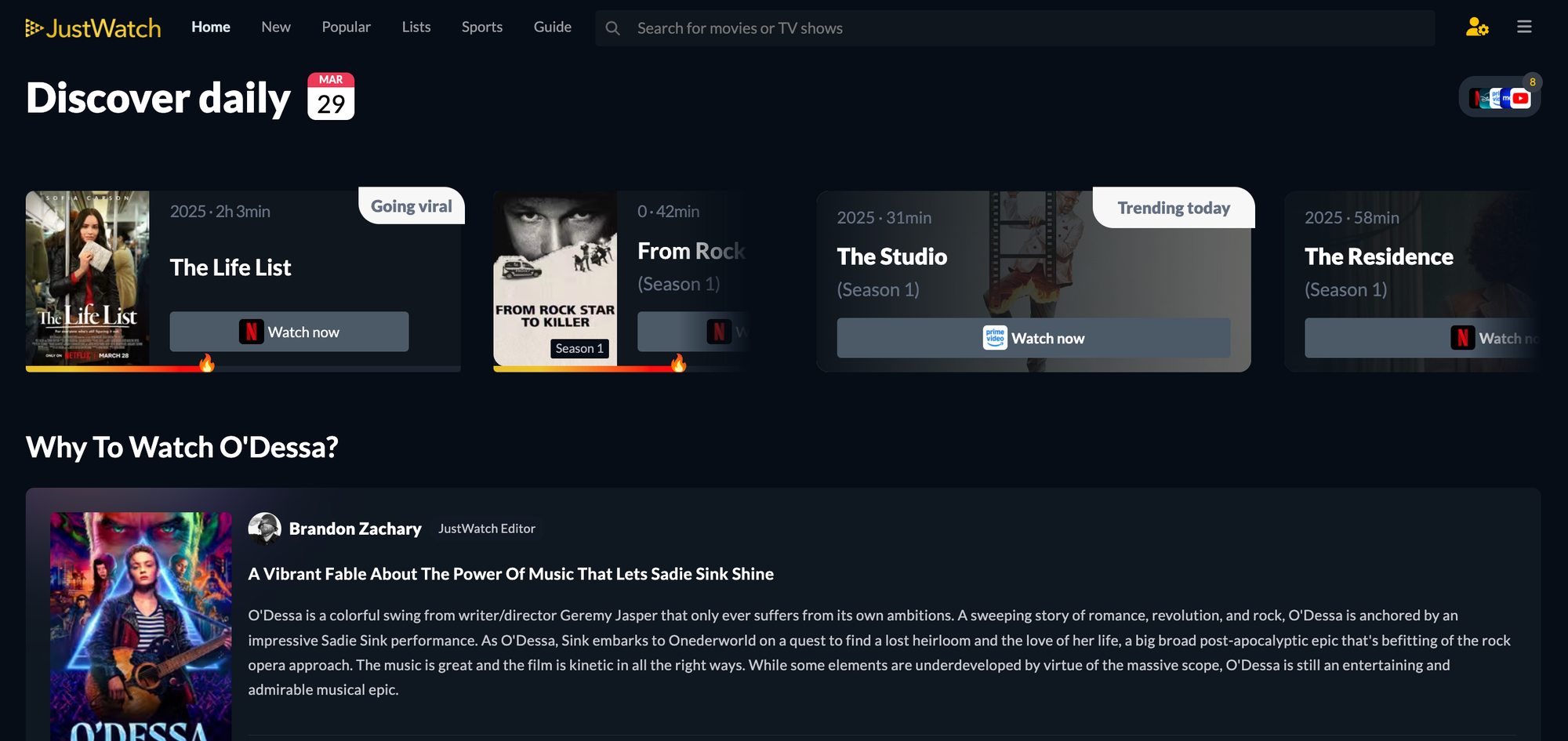This screenshot has width=1568, height=741.
Task: Click the Going viral badge
Action: 412,206
